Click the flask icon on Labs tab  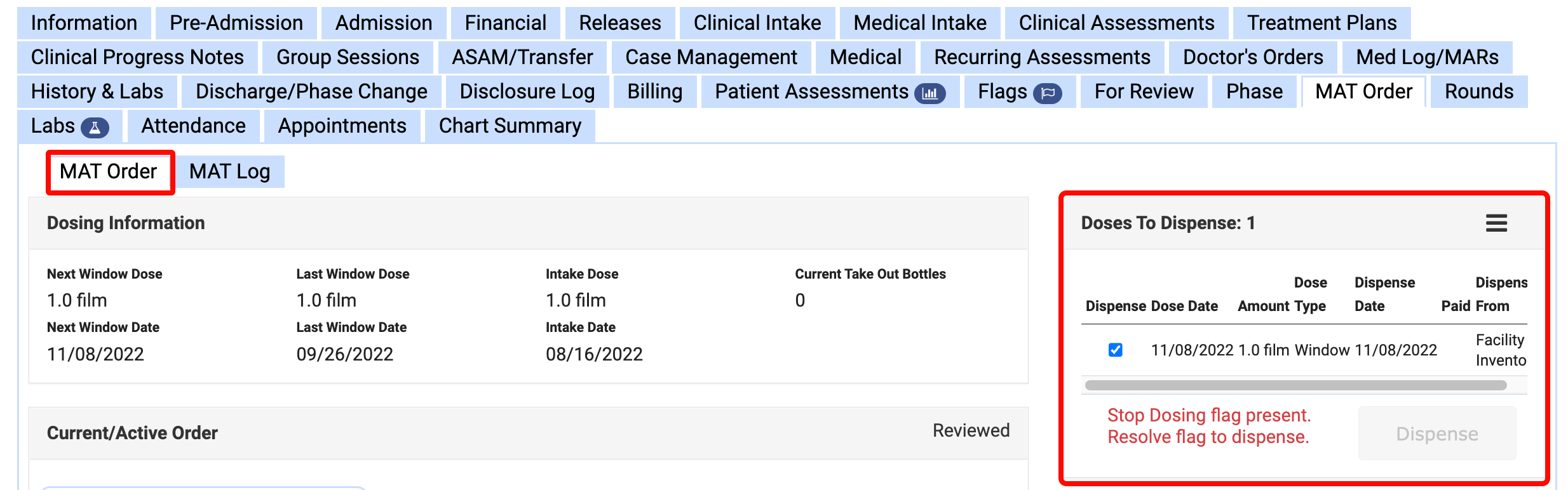click(x=95, y=128)
